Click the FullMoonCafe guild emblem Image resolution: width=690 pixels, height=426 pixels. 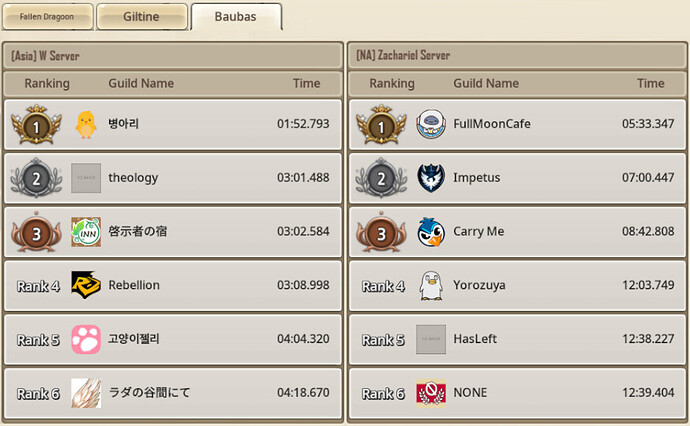click(431, 125)
